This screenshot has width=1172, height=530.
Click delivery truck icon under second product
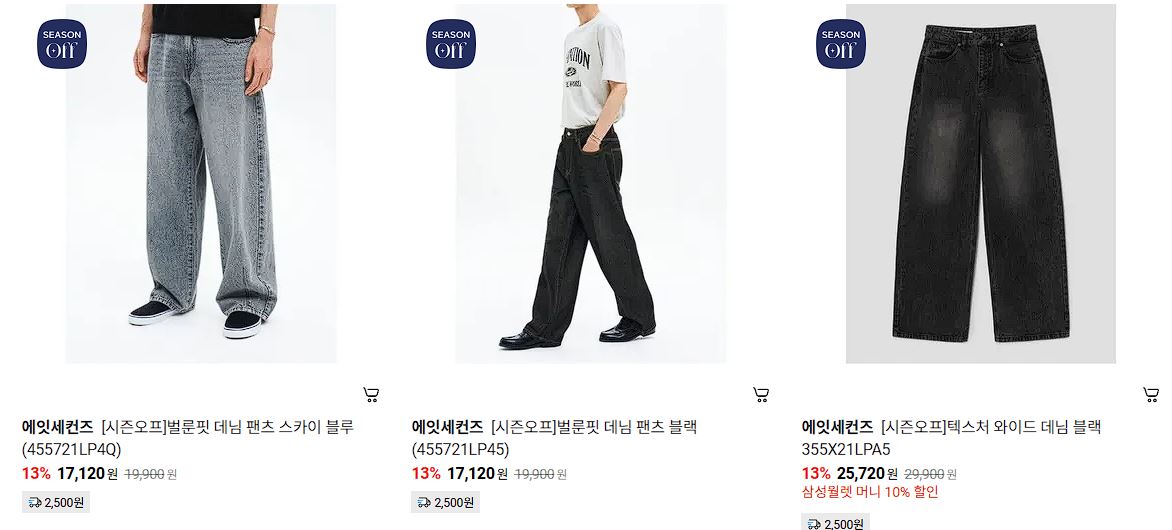click(x=424, y=502)
